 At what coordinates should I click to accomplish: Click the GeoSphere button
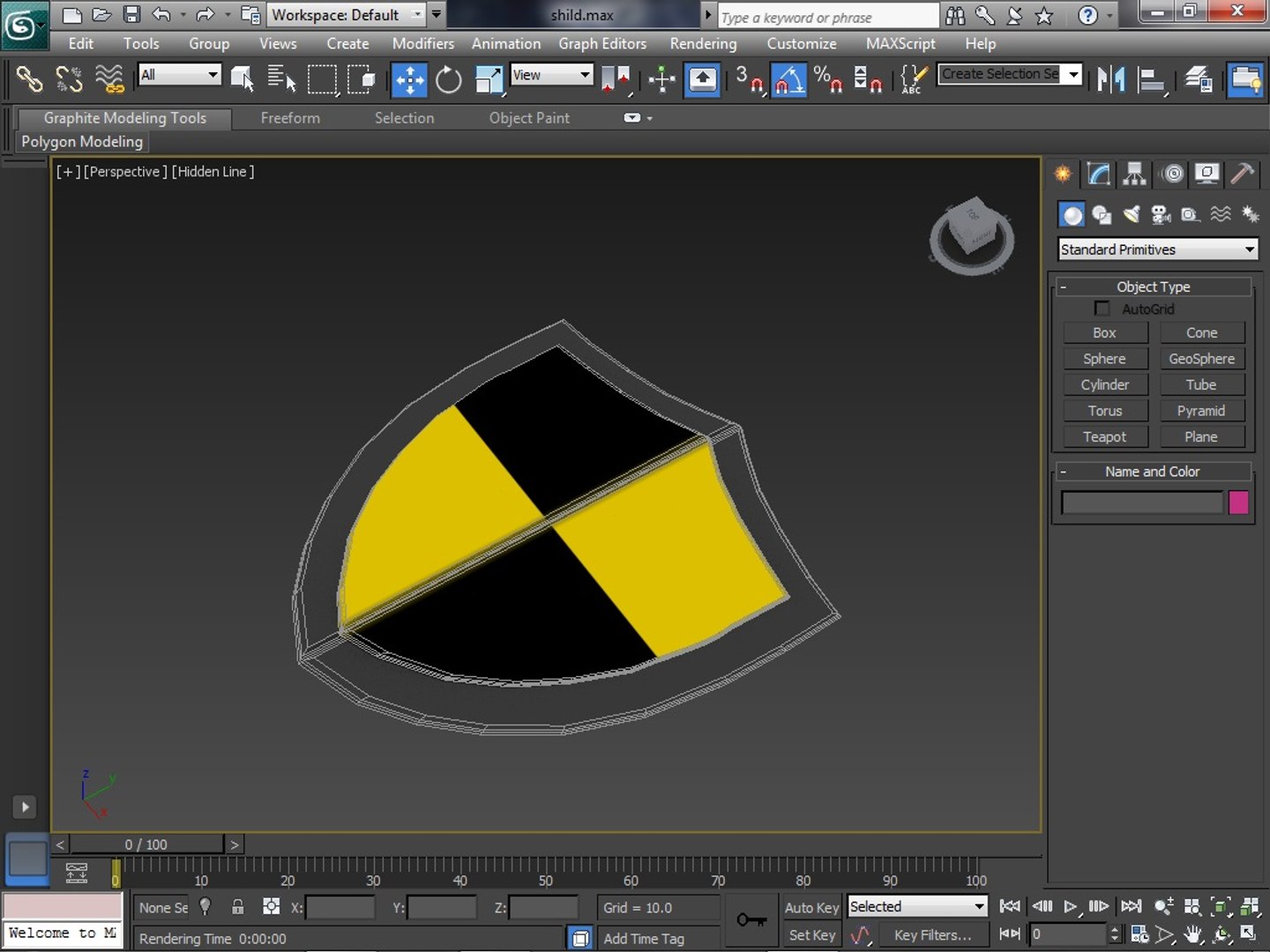(x=1201, y=359)
